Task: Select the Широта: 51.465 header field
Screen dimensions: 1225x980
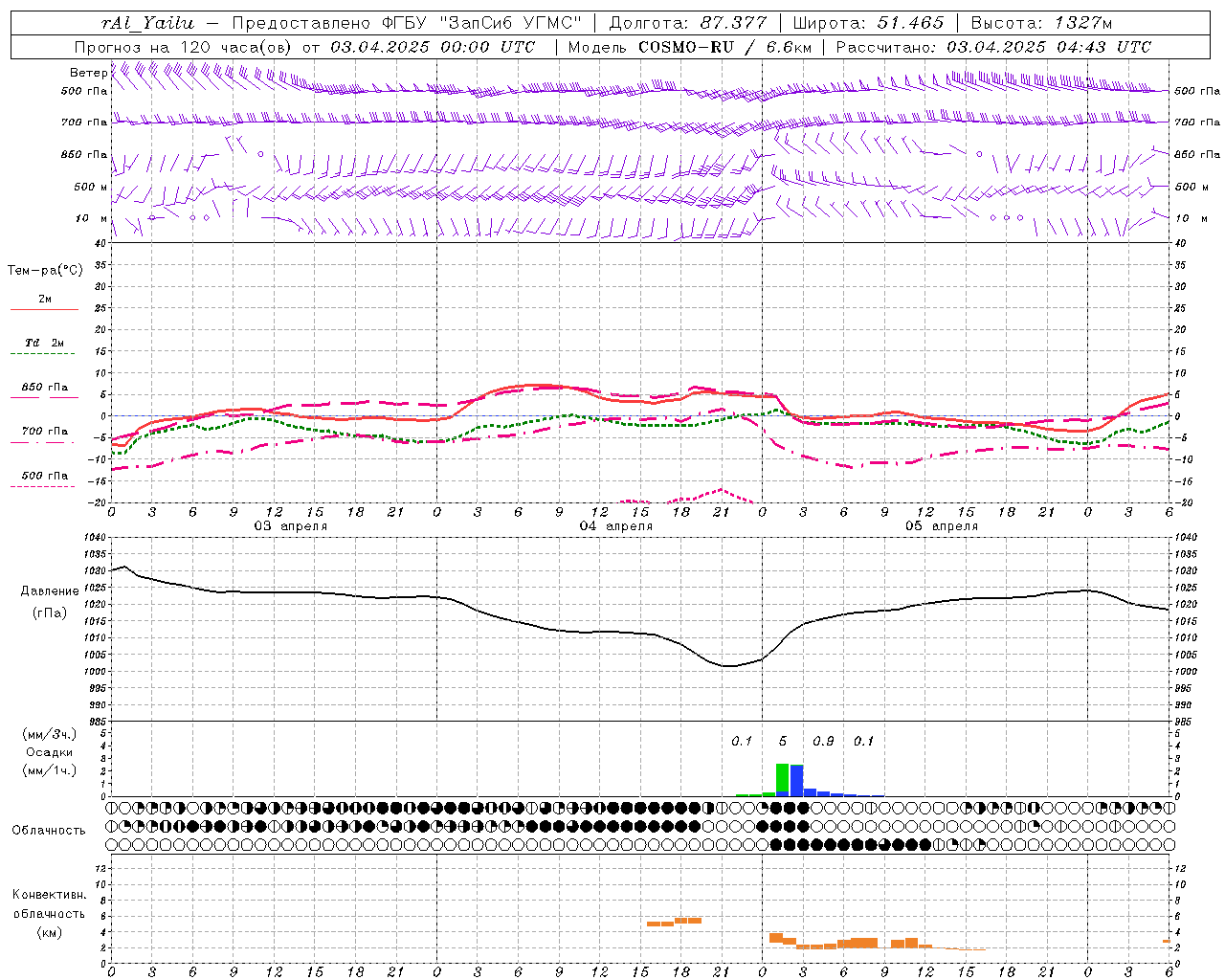Action: pos(870,23)
